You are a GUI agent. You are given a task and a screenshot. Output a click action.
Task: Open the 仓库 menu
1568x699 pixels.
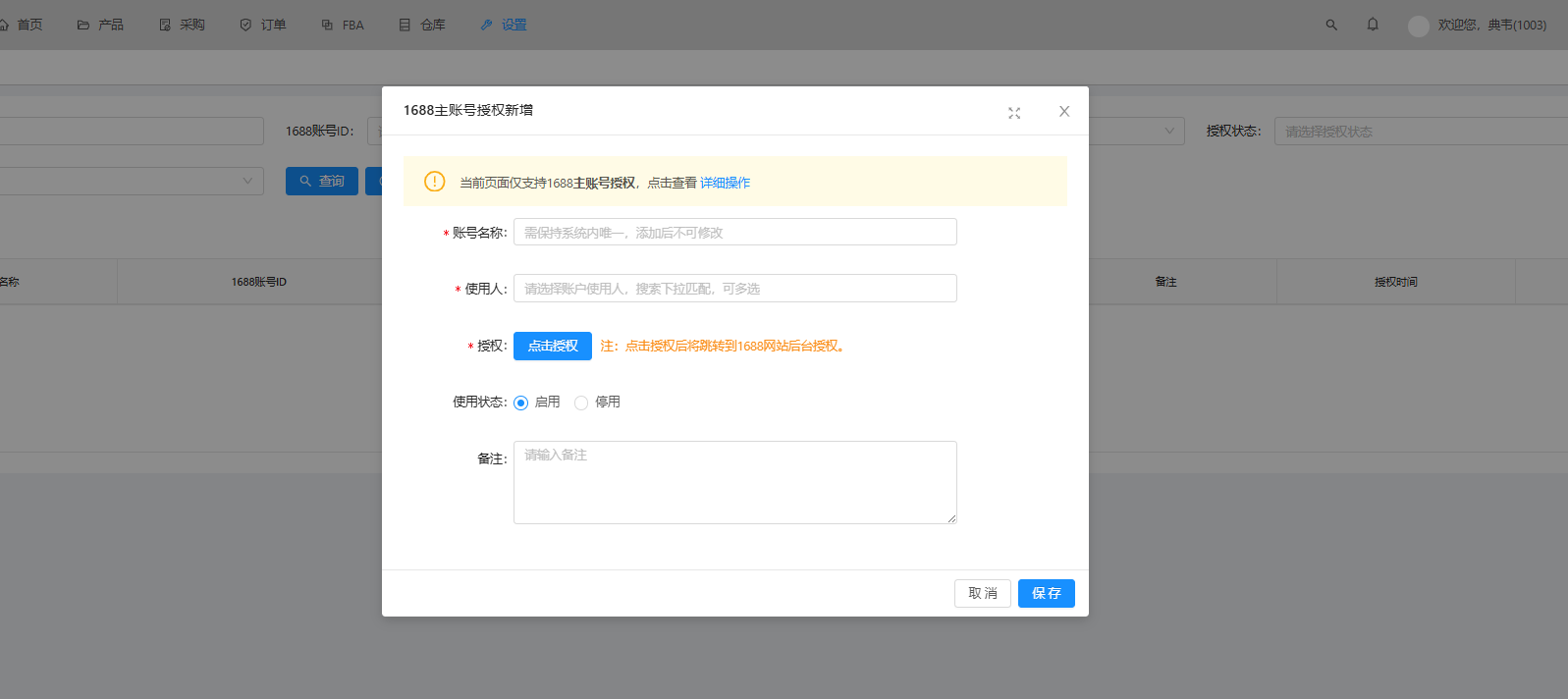(422, 25)
